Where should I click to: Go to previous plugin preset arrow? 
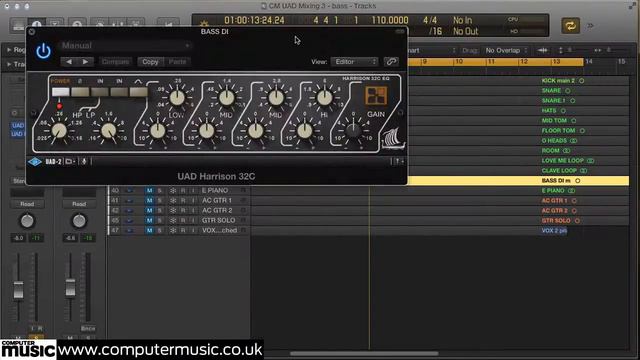[x=69, y=62]
